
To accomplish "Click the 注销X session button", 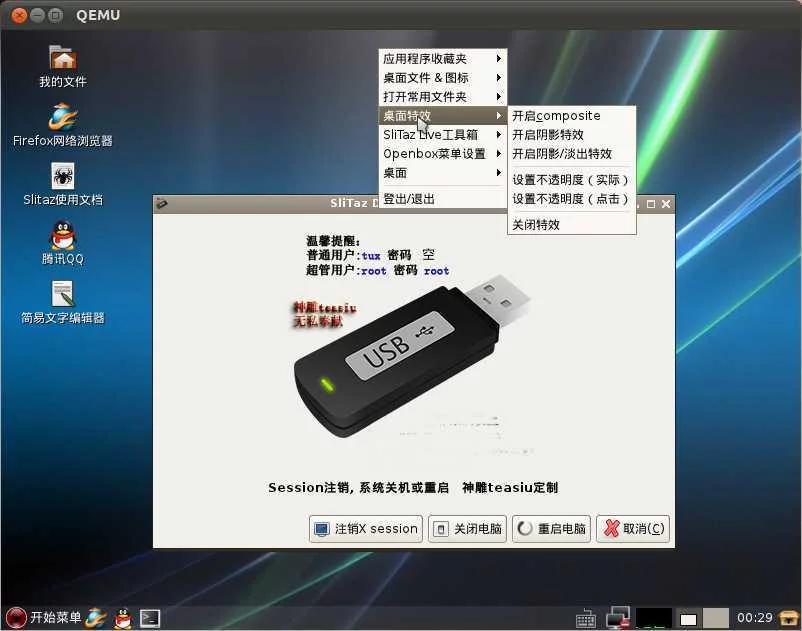I will tap(366, 529).
